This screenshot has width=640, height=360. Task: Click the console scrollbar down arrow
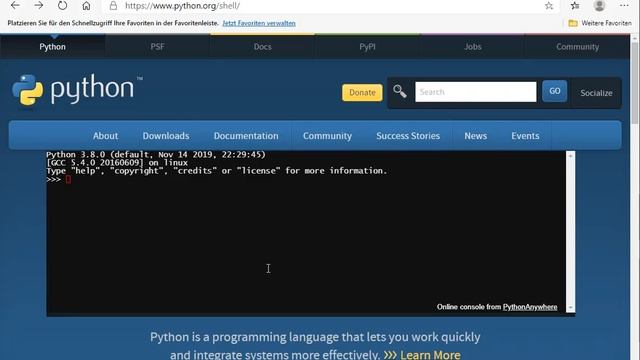tap(571, 308)
